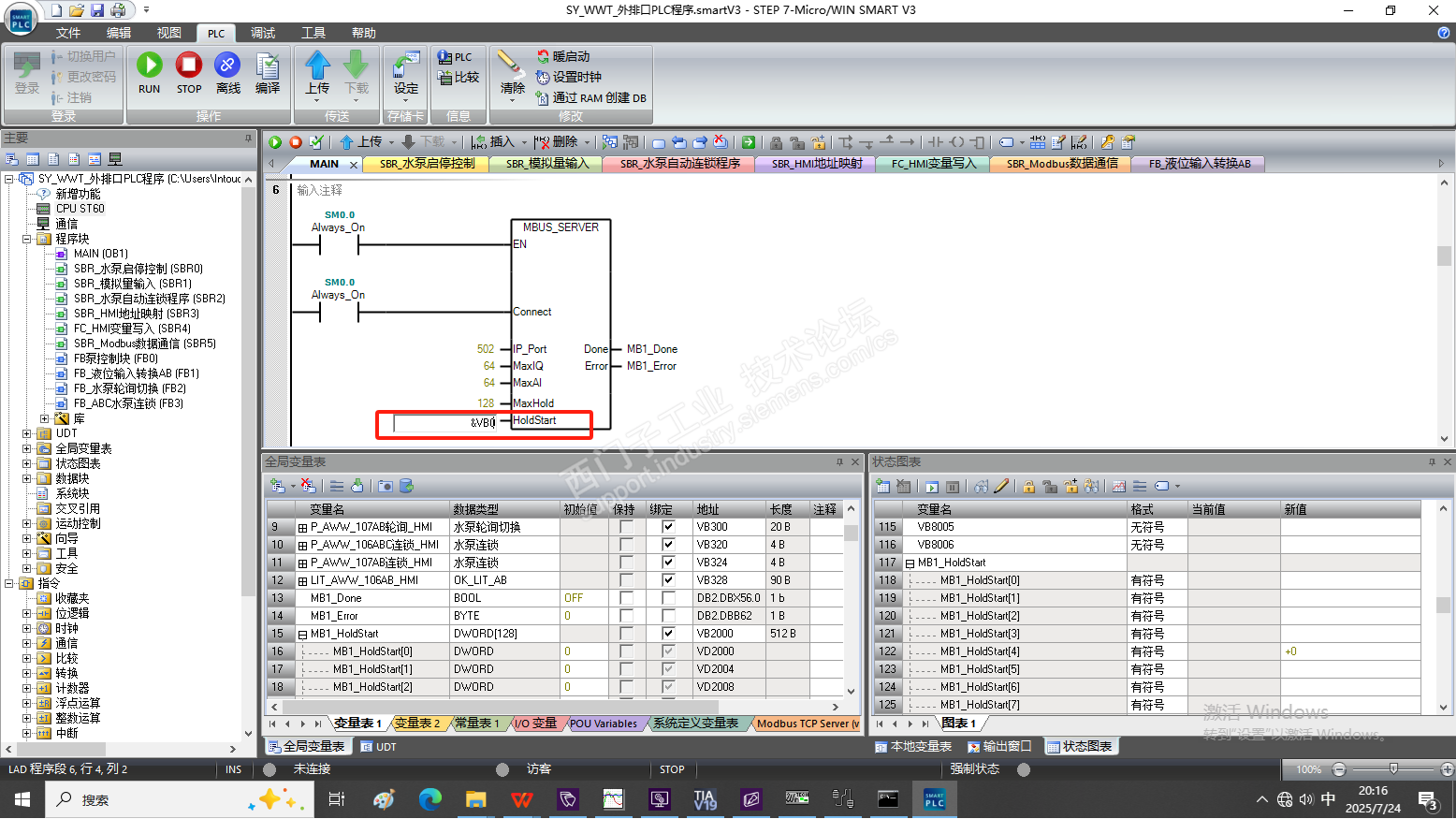
Task: Expand the 位逻辑 instruction folder
Action: tap(27, 613)
